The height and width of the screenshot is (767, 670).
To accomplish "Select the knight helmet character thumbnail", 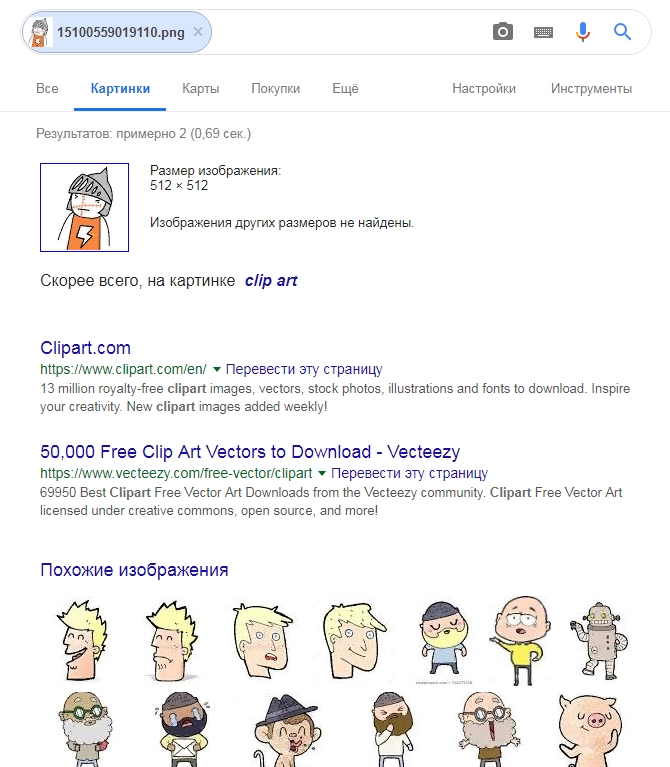I will coord(85,207).
